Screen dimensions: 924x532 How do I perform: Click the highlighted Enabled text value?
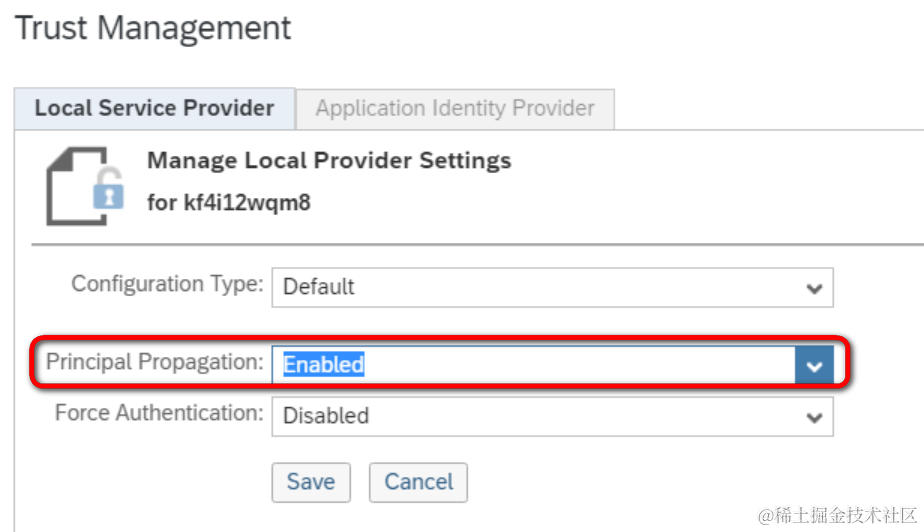pos(323,366)
